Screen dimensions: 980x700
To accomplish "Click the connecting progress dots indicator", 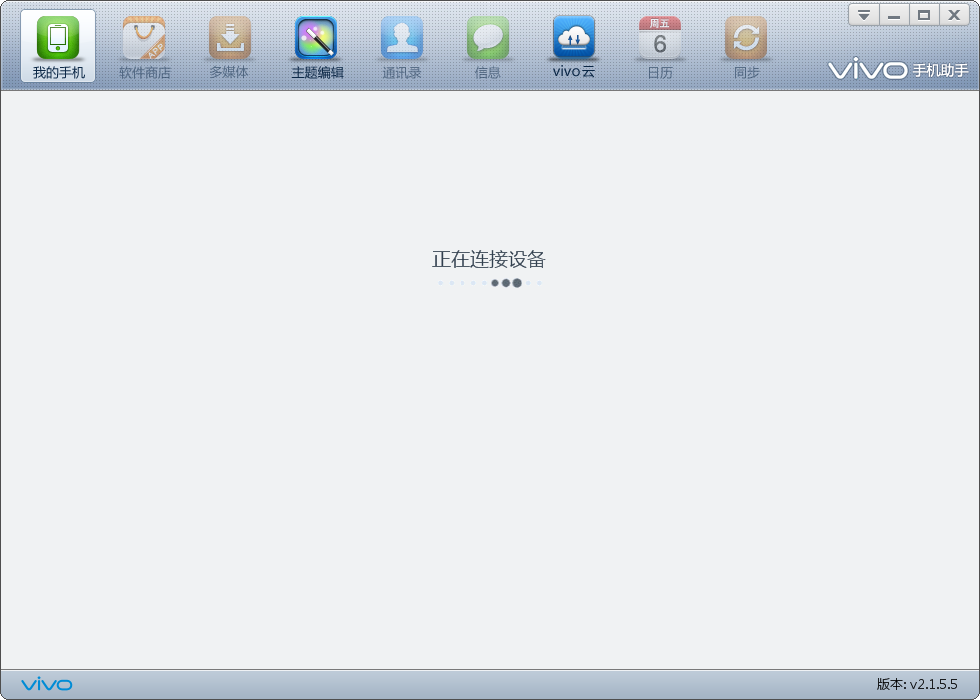I will [489, 283].
